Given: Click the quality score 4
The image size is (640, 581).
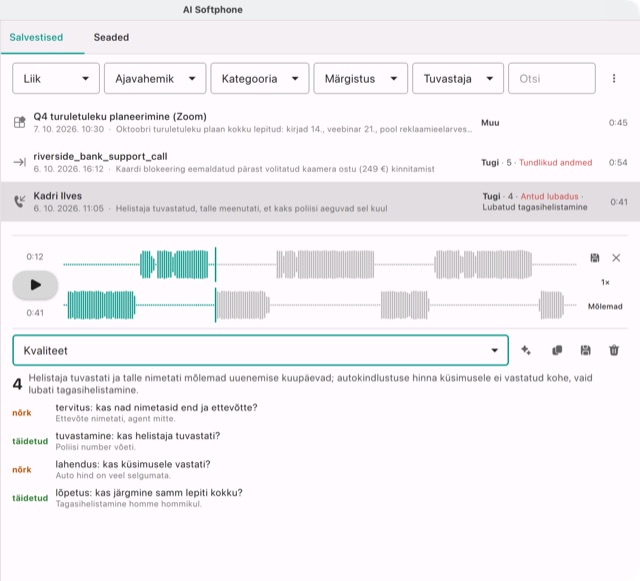Looking at the screenshot, I should coord(17,384).
